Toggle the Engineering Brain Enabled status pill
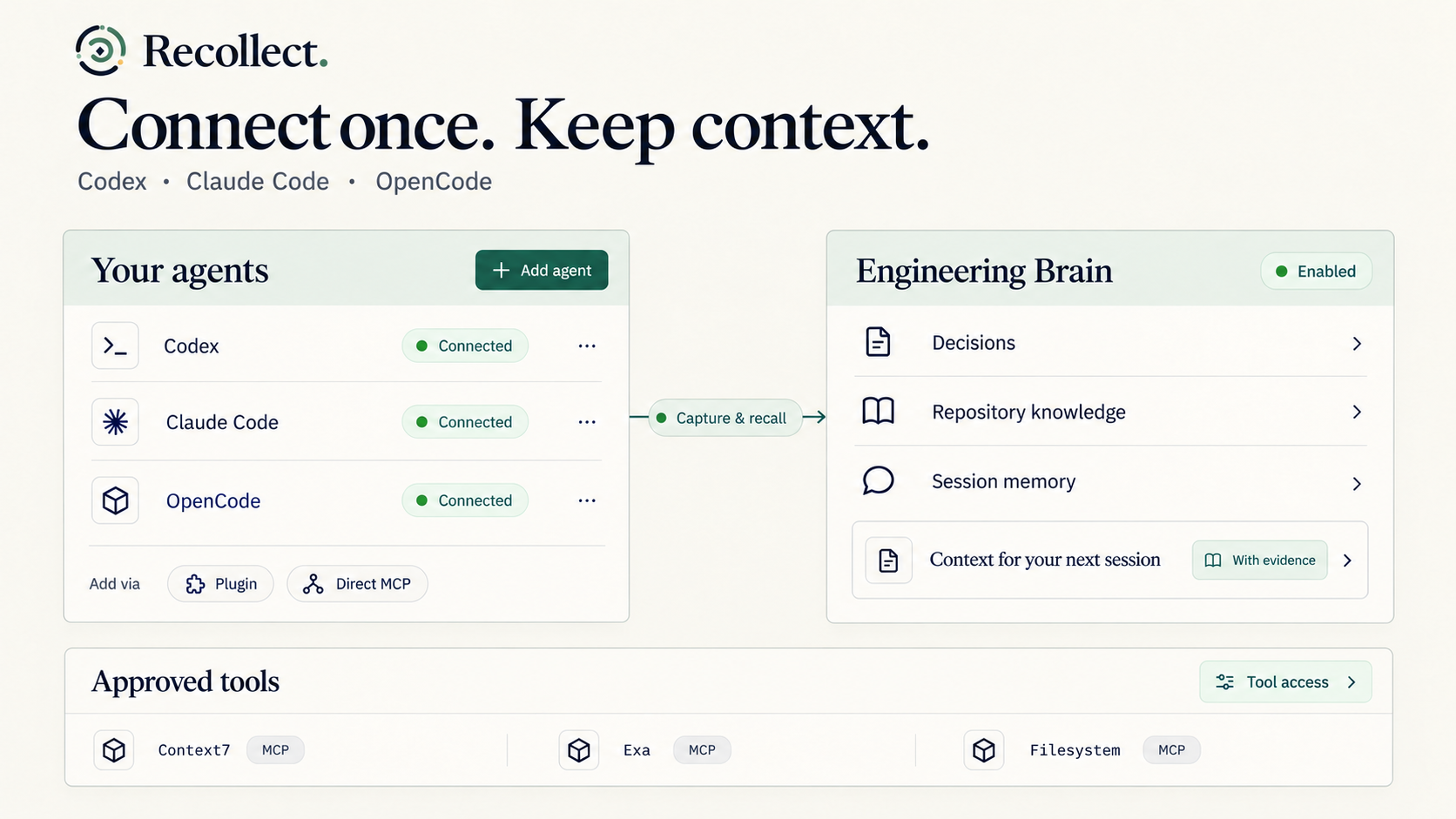Screen dimensions: 1456x819 coord(1316,272)
